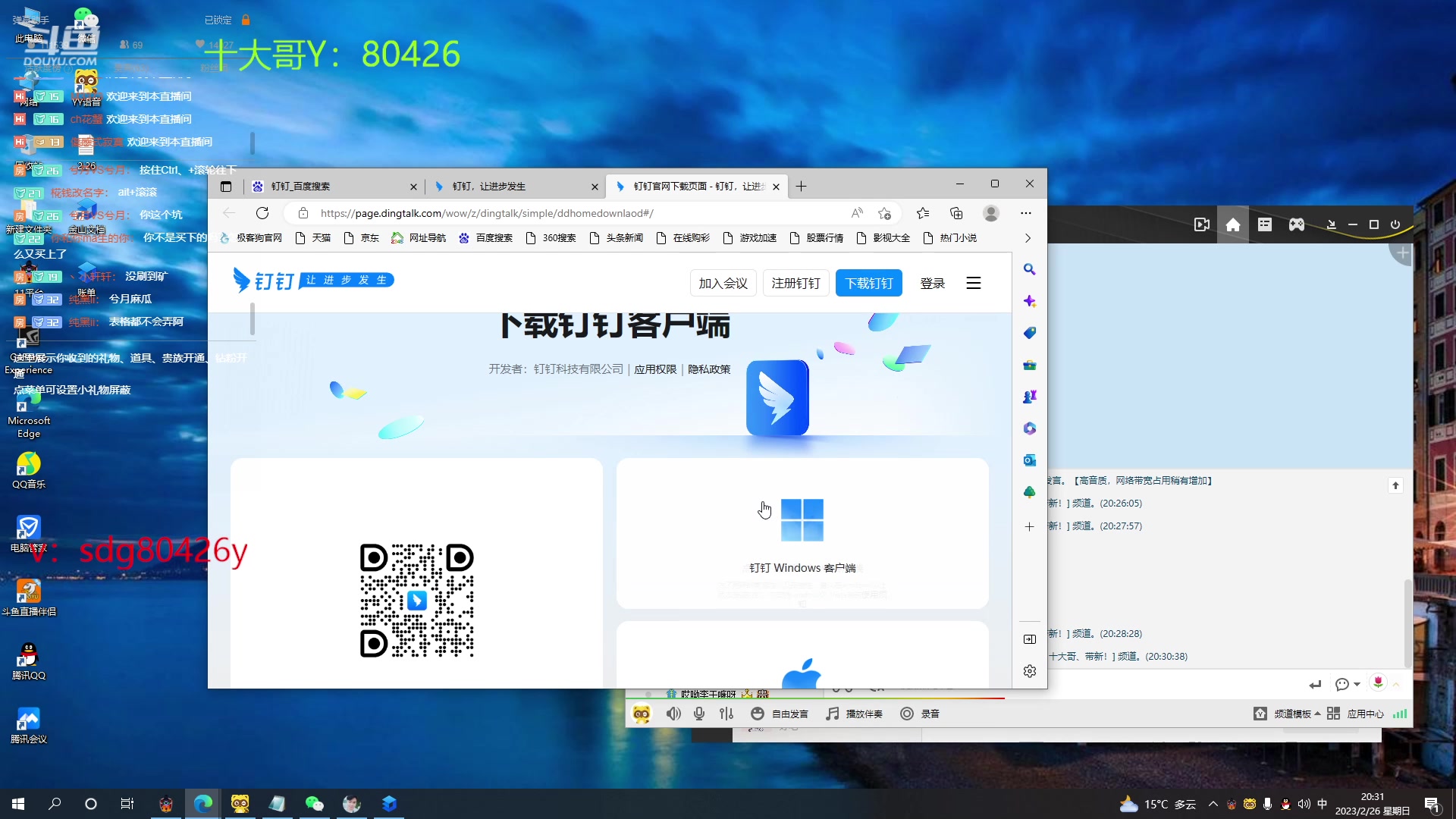This screenshot has width=1456, height=819.
Task: Open the YY audio mixer sliders icon
Action: [726, 714]
